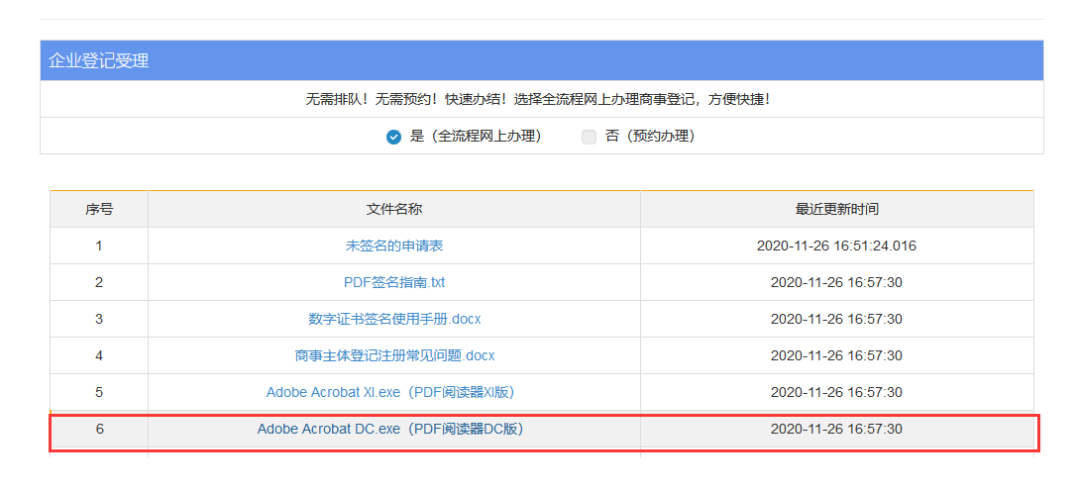Click timestamp 2020-11-26 16:51:24.016
Image resolution: width=1080 pixels, height=493 pixels.
837,246
